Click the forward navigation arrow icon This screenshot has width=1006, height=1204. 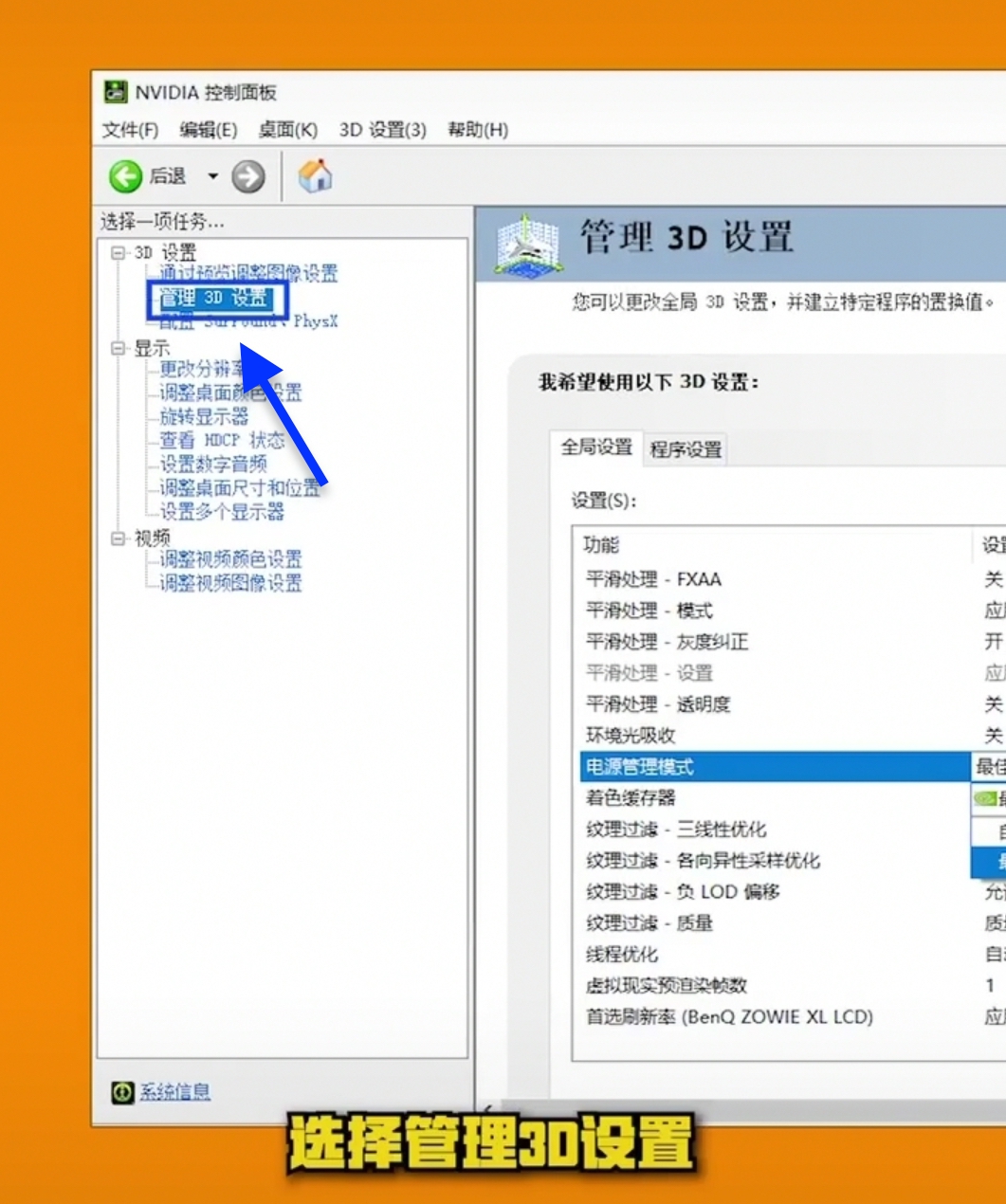[247, 176]
